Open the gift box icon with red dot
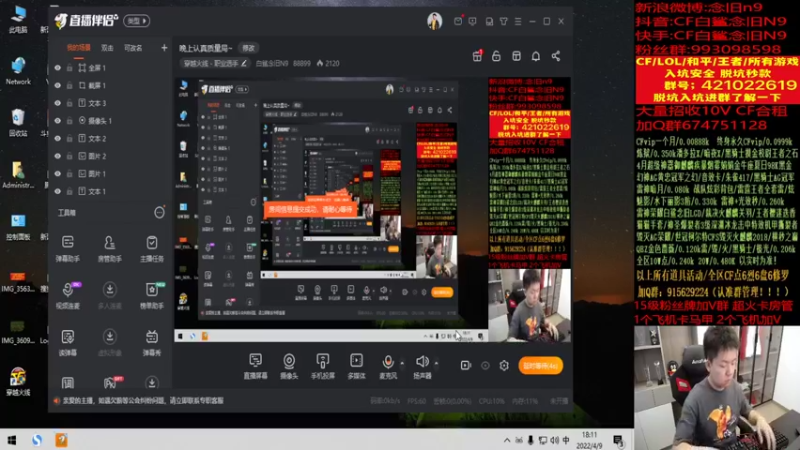 coord(477,56)
